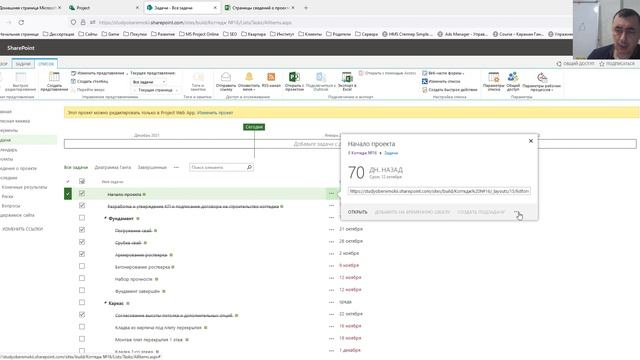Click ОБЩИЙ ДОСТУП share icon at top right
The height and width of the screenshot is (360, 640).
559,64
